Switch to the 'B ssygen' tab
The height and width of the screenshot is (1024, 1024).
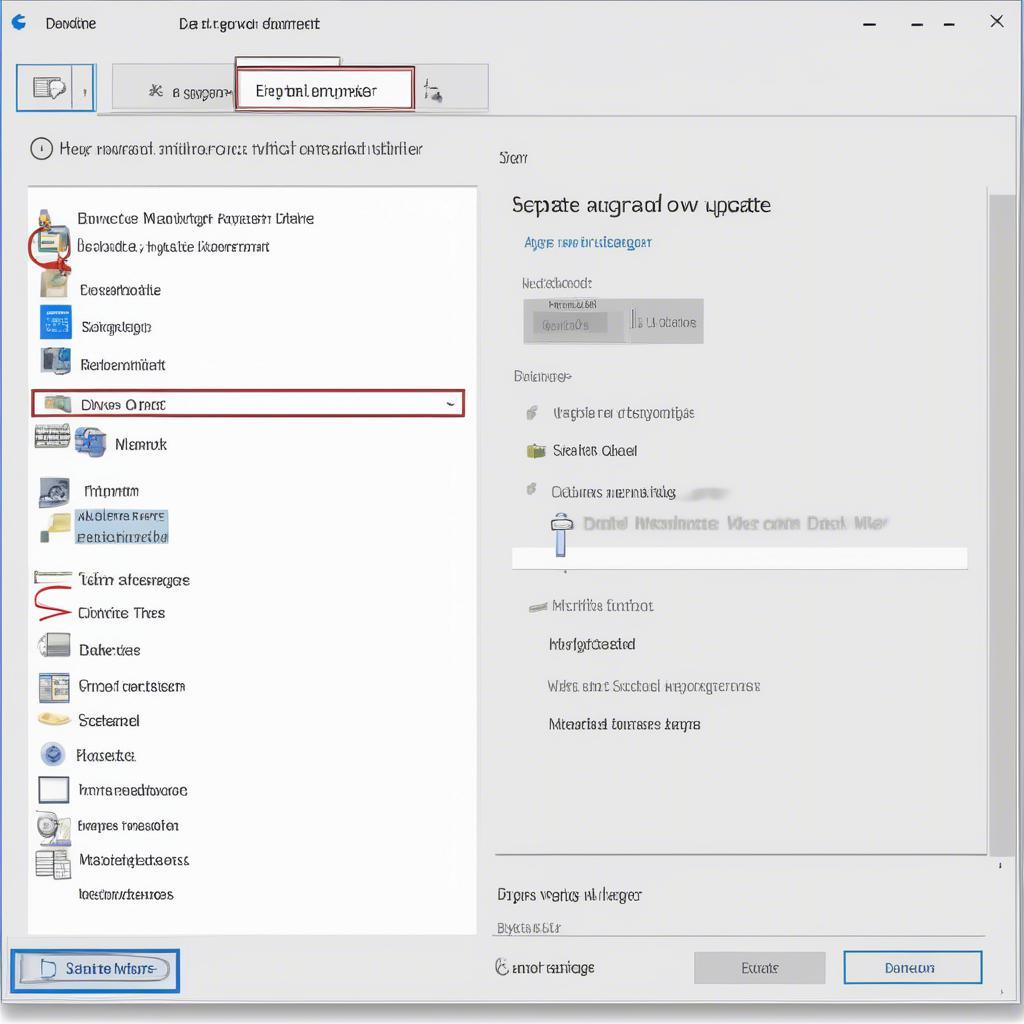pyautogui.click(x=190, y=92)
